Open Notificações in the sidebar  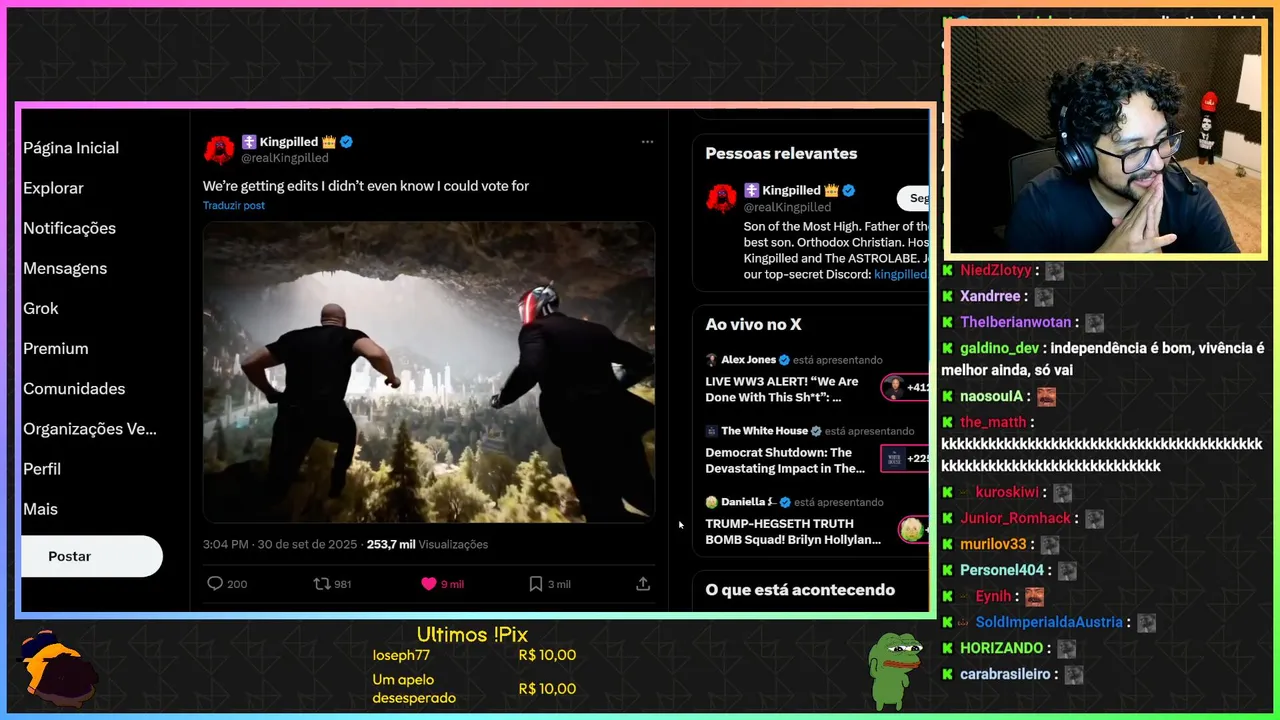click(x=69, y=228)
